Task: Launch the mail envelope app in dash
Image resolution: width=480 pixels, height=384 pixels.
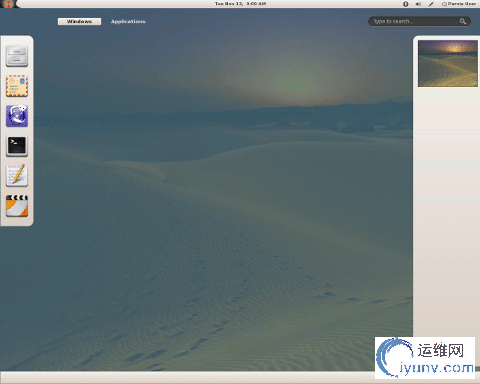Action: [x=17, y=86]
